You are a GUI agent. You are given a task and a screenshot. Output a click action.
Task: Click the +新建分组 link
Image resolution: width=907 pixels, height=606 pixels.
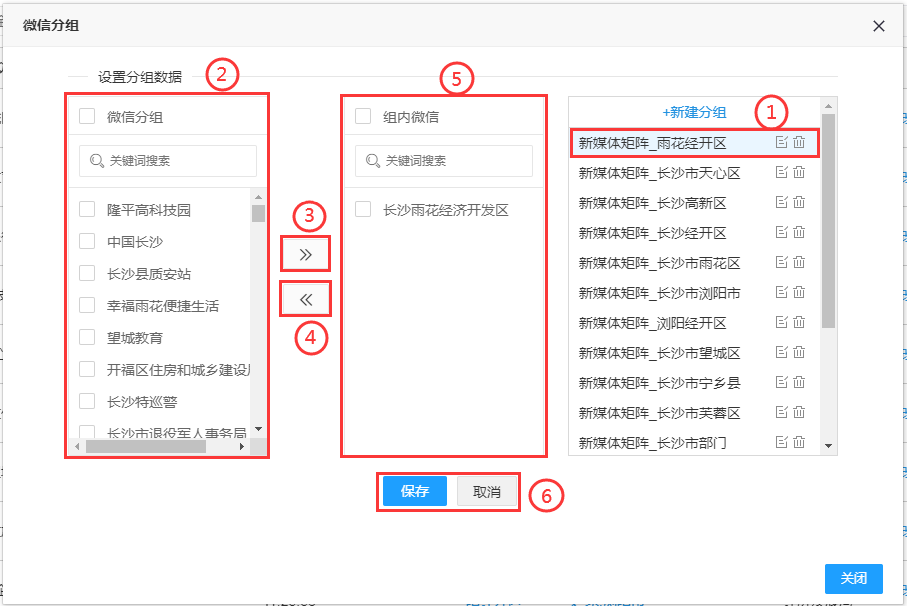(694, 113)
